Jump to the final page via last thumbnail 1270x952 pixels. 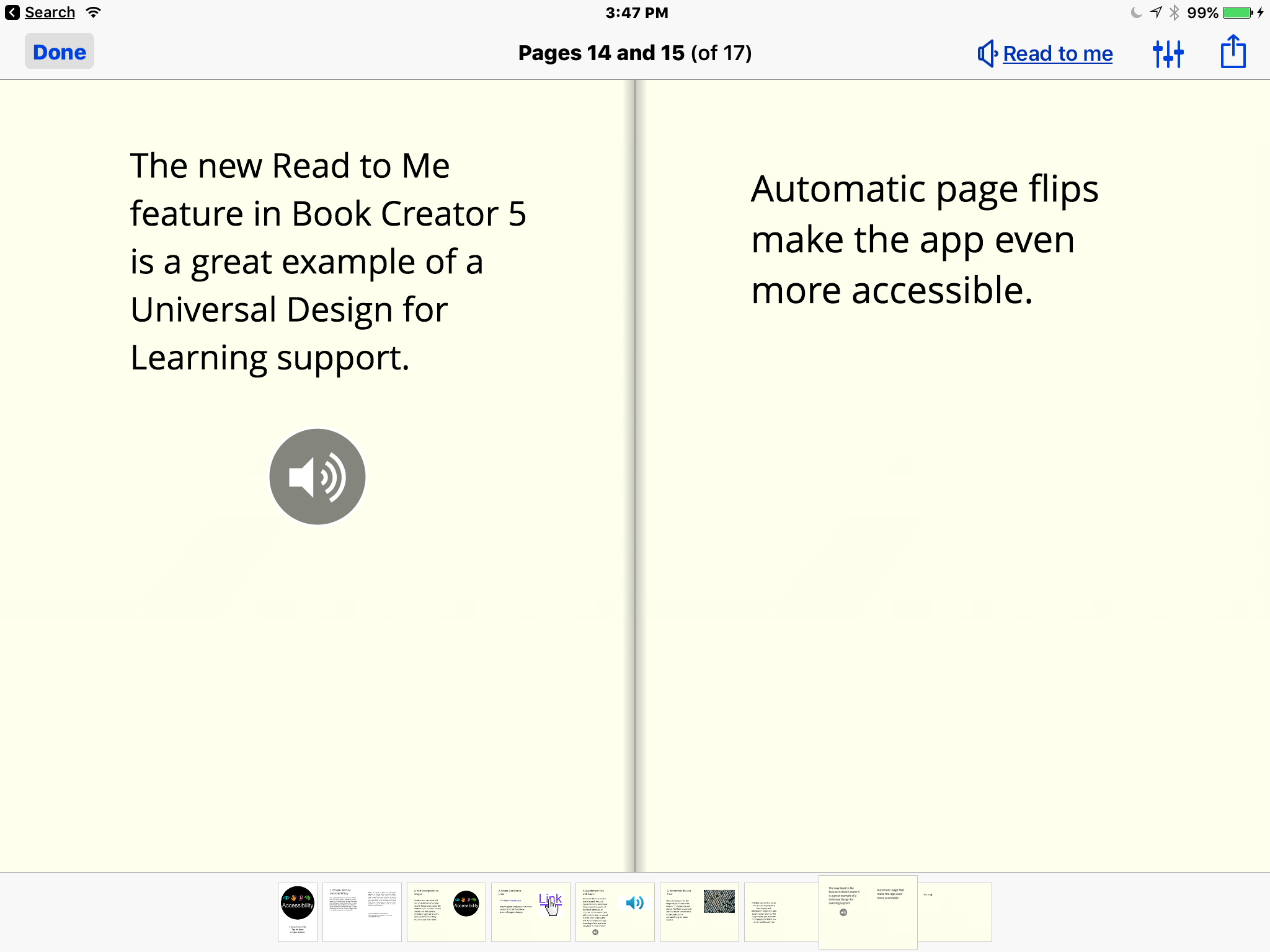[955, 912]
